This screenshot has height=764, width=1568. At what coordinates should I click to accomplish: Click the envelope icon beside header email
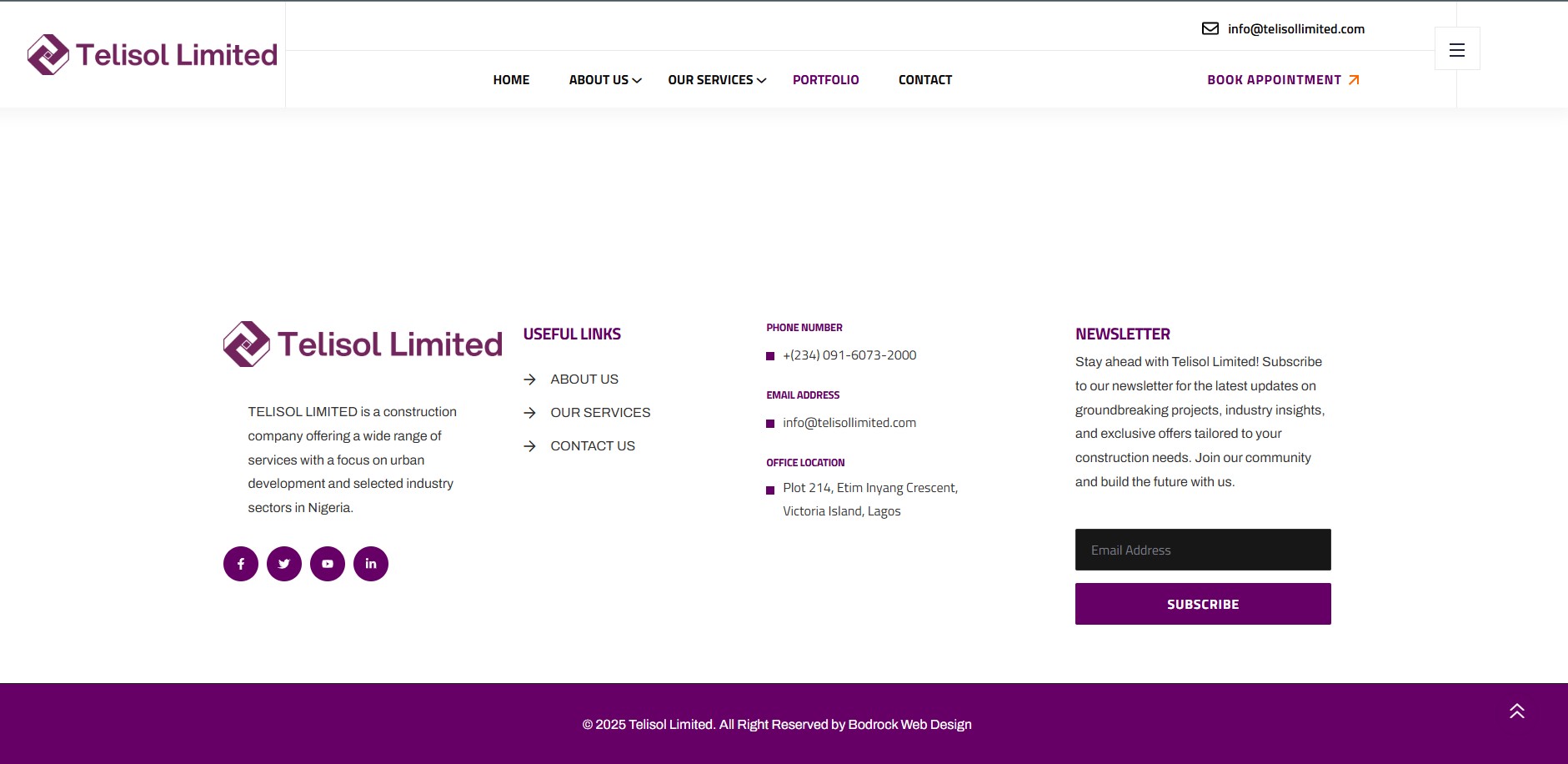pyautogui.click(x=1210, y=29)
